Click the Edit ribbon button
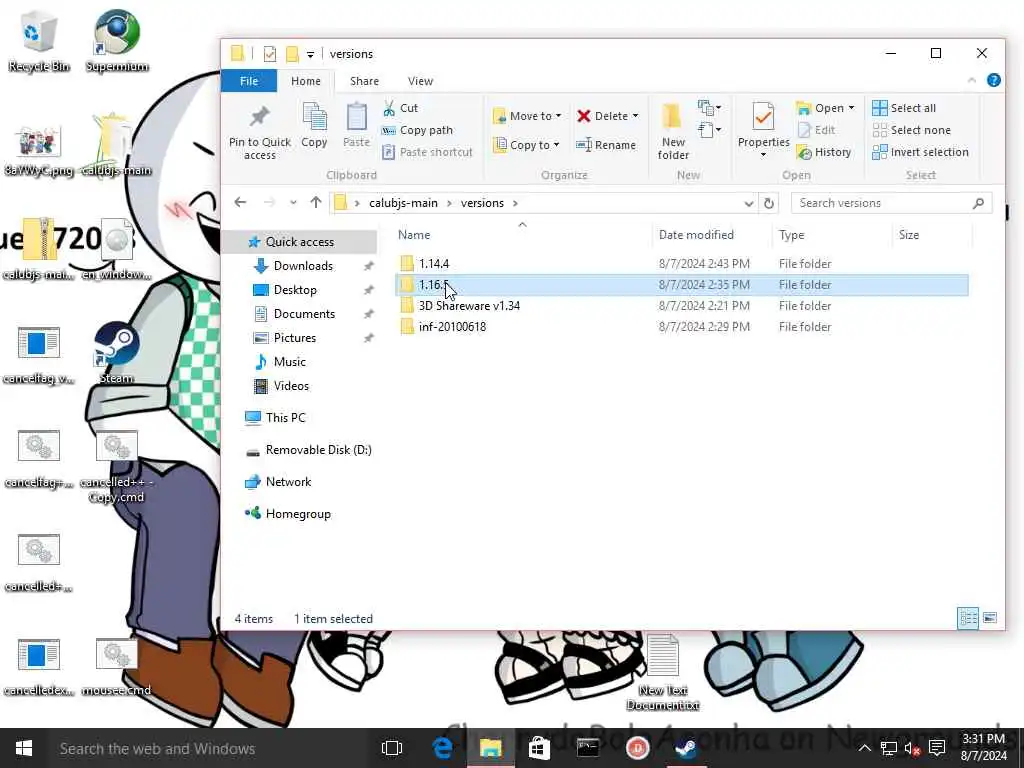This screenshot has height=768, width=1024. (x=816, y=130)
